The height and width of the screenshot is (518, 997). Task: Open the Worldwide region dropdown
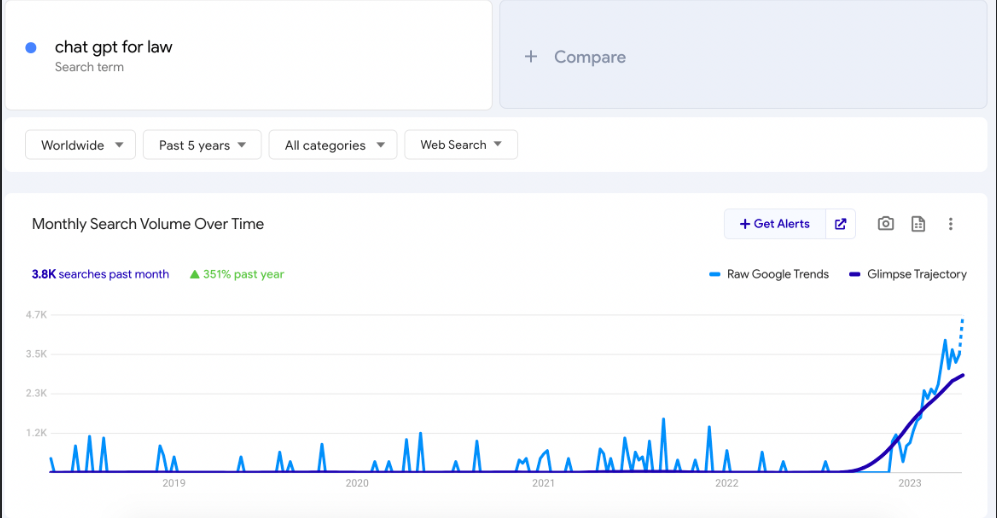(80, 145)
